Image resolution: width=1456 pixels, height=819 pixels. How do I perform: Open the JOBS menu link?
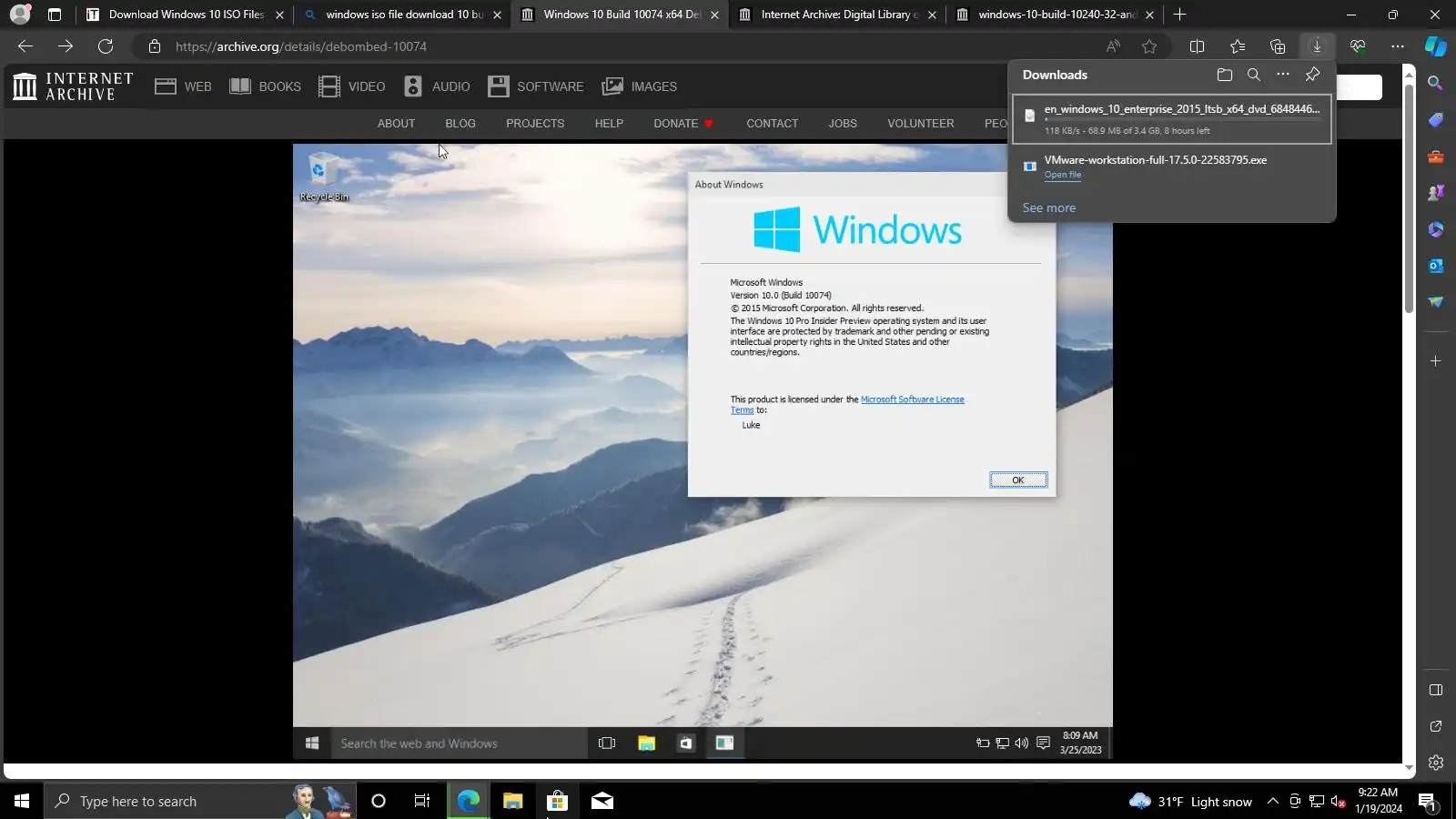click(x=843, y=124)
